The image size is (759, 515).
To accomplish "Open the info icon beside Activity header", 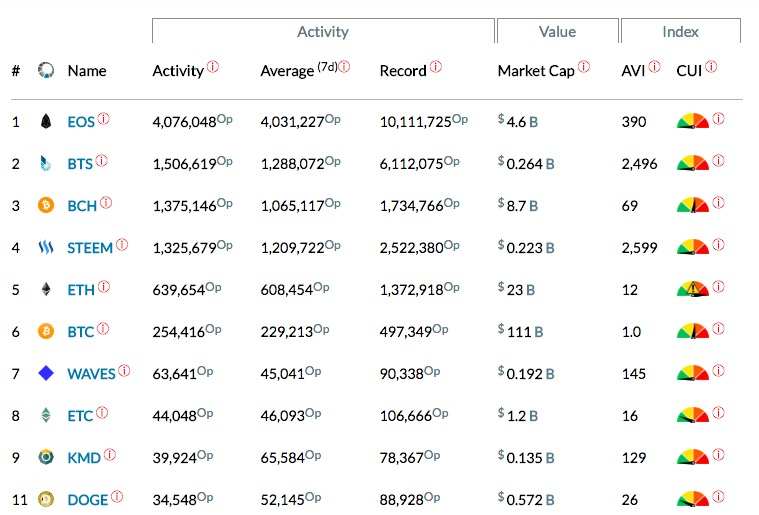I will [x=213, y=66].
